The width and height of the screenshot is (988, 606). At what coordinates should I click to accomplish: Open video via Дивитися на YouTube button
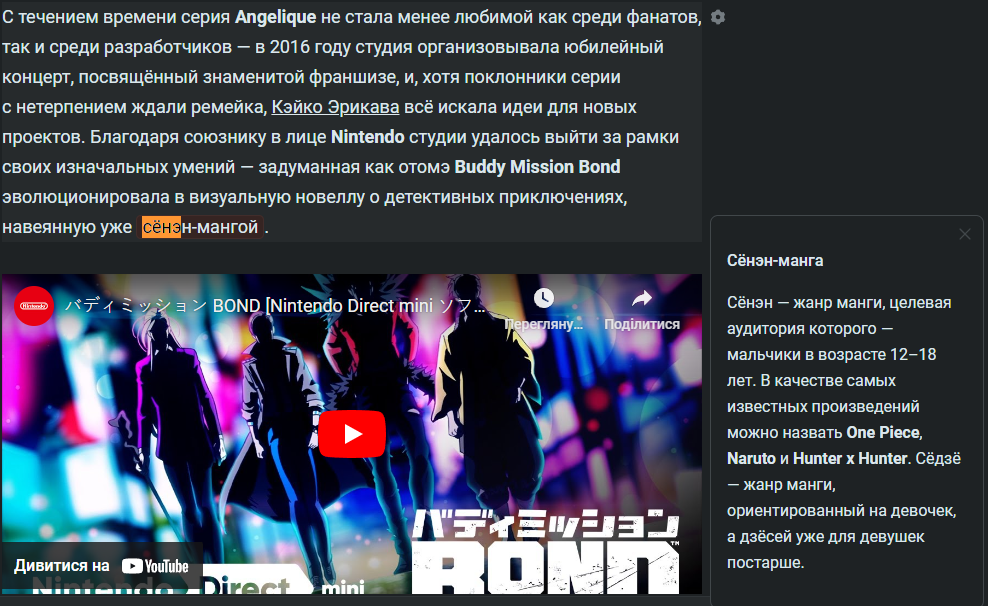(x=101, y=566)
